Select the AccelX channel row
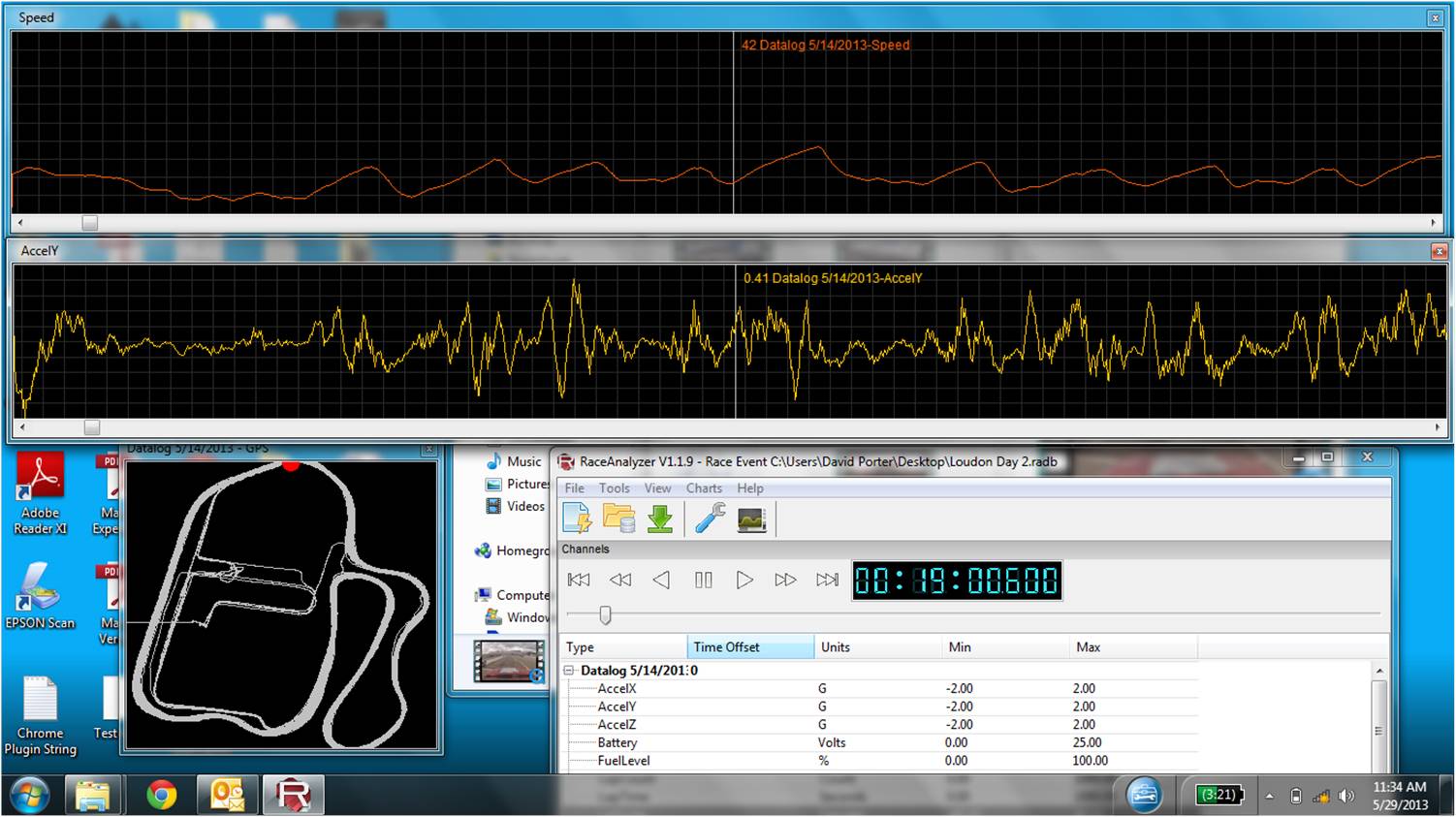Viewport: 1456px width, 817px height. click(x=880, y=689)
